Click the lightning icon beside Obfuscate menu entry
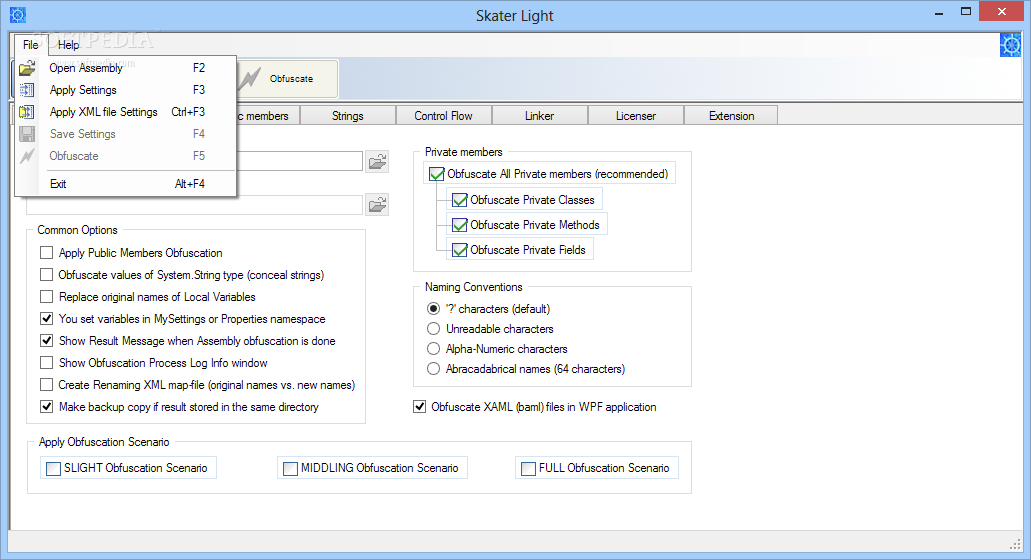Screen dimensions: 1031x560 point(27,156)
